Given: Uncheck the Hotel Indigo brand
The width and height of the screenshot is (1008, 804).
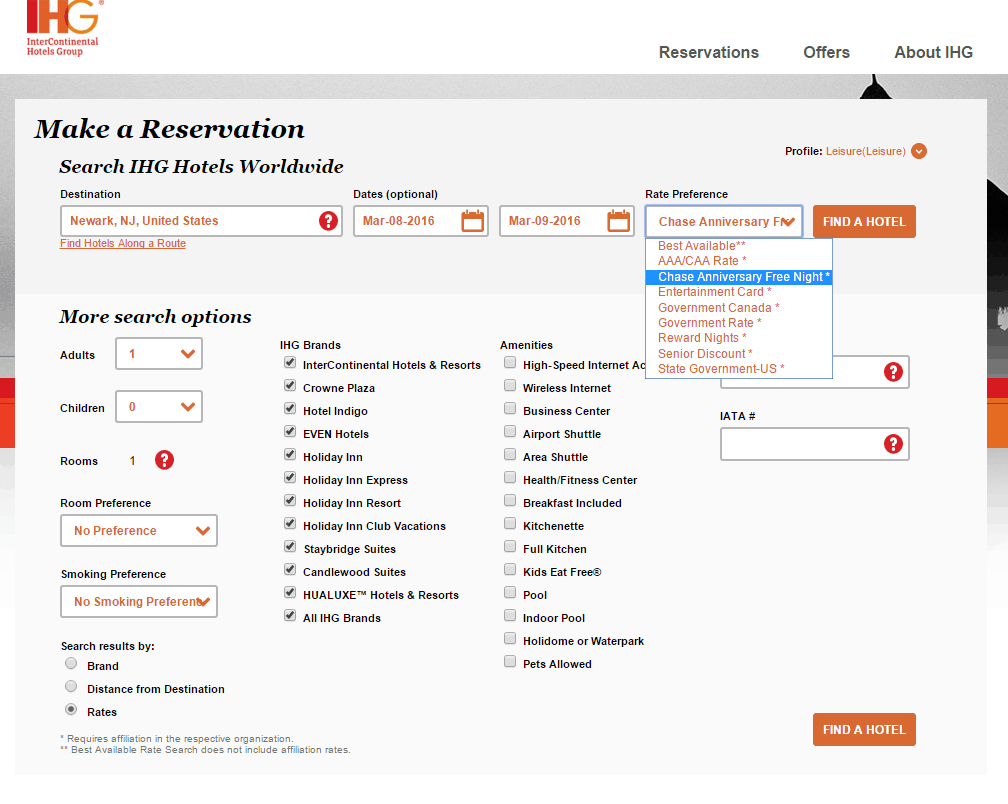Looking at the screenshot, I should click(291, 409).
